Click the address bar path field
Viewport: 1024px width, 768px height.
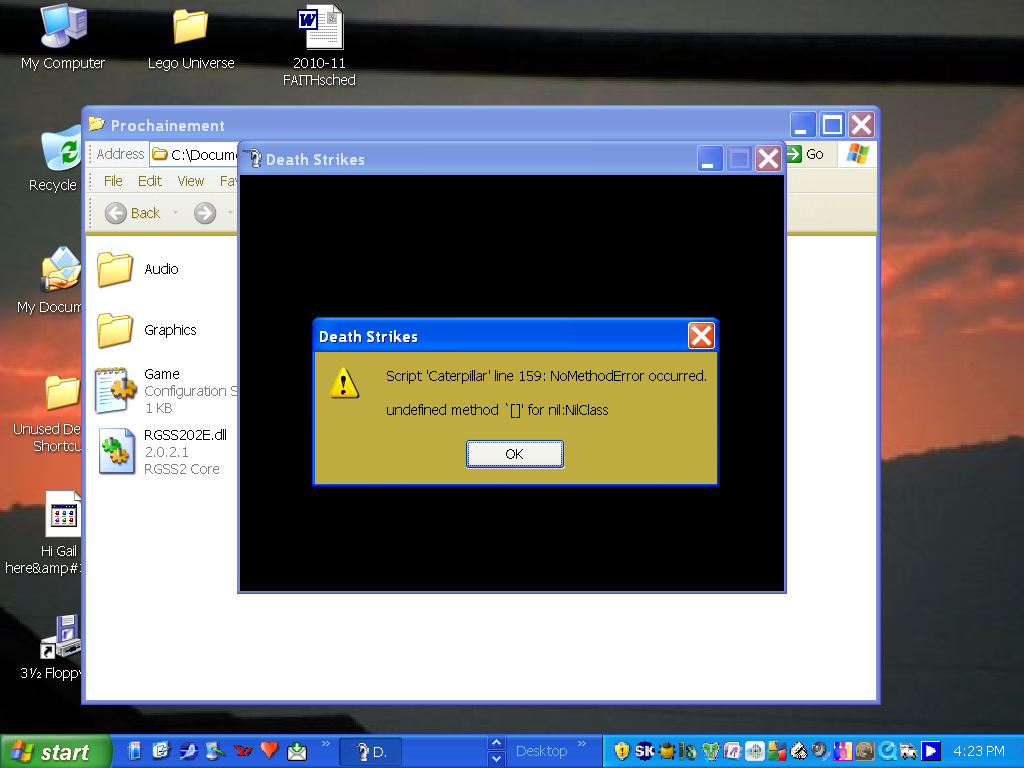pyautogui.click(x=194, y=154)
